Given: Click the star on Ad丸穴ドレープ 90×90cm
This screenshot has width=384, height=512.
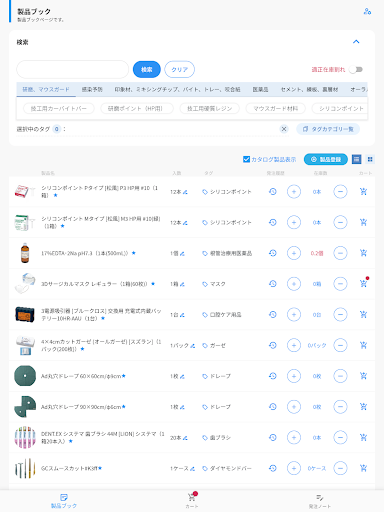Looking at the screenshot, I should (x=124, y=406).
